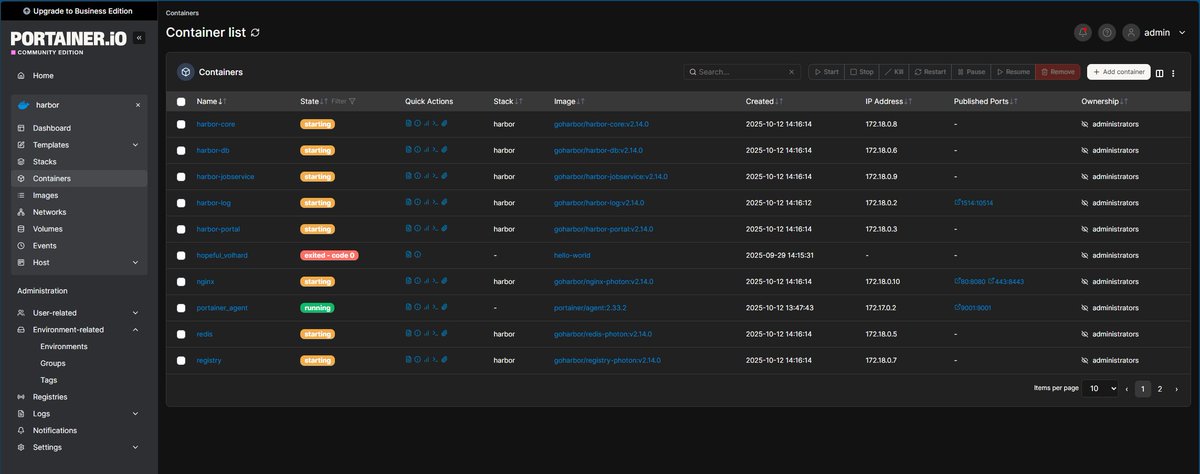Click the harbor environment Docker whale icon
Screen dimensions: 1200x474
click(23, 105)
